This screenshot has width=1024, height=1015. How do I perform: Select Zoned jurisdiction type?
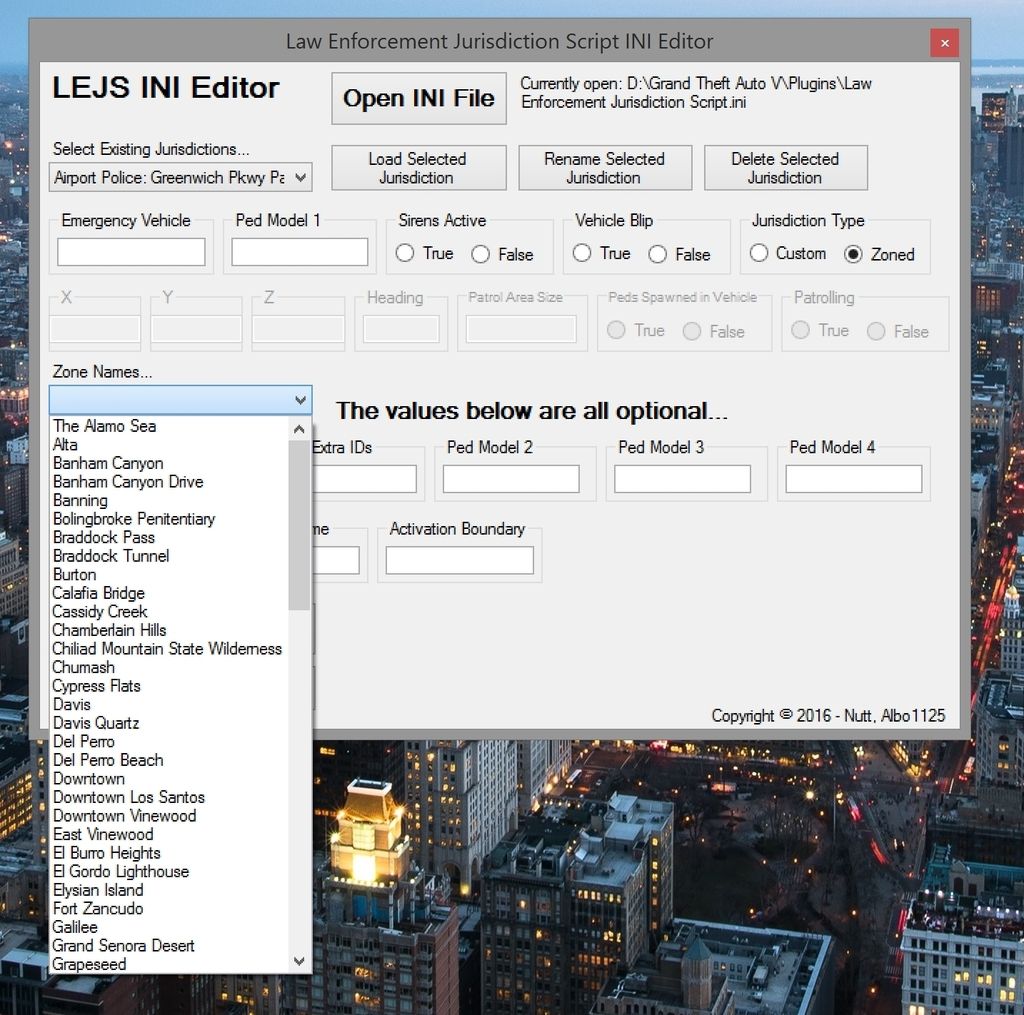point(853,254)
